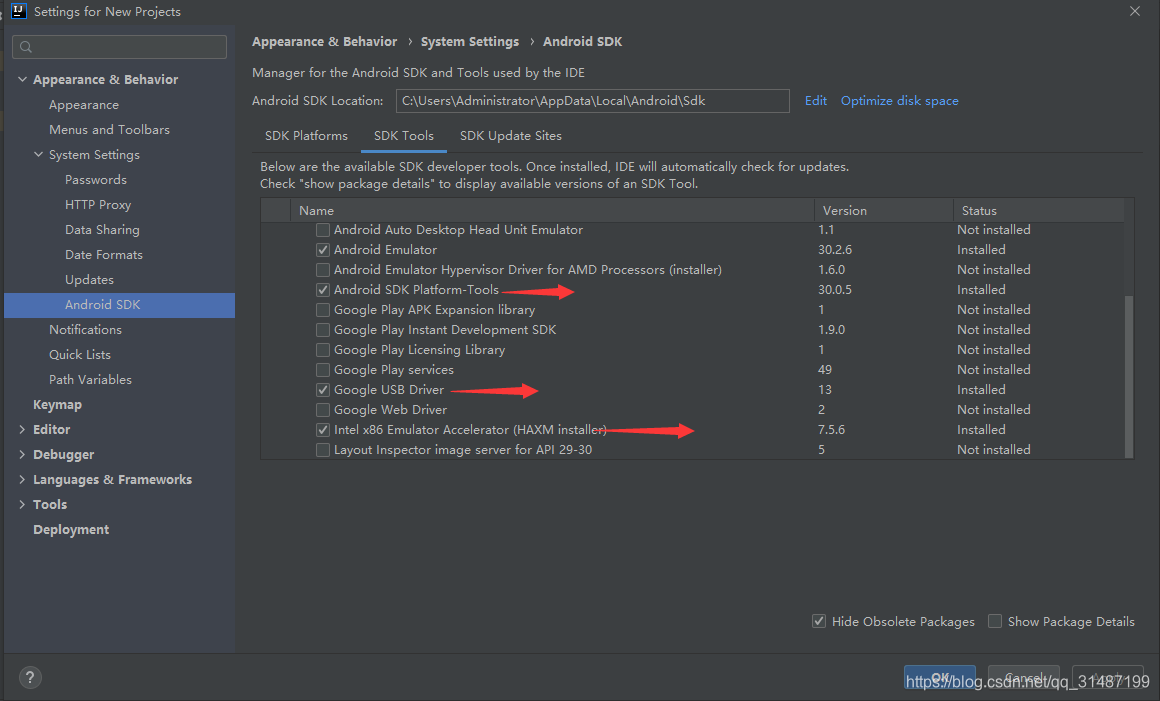
Task: Select HTTP Proxy in the settings tree
Action: tap(98, 205)
